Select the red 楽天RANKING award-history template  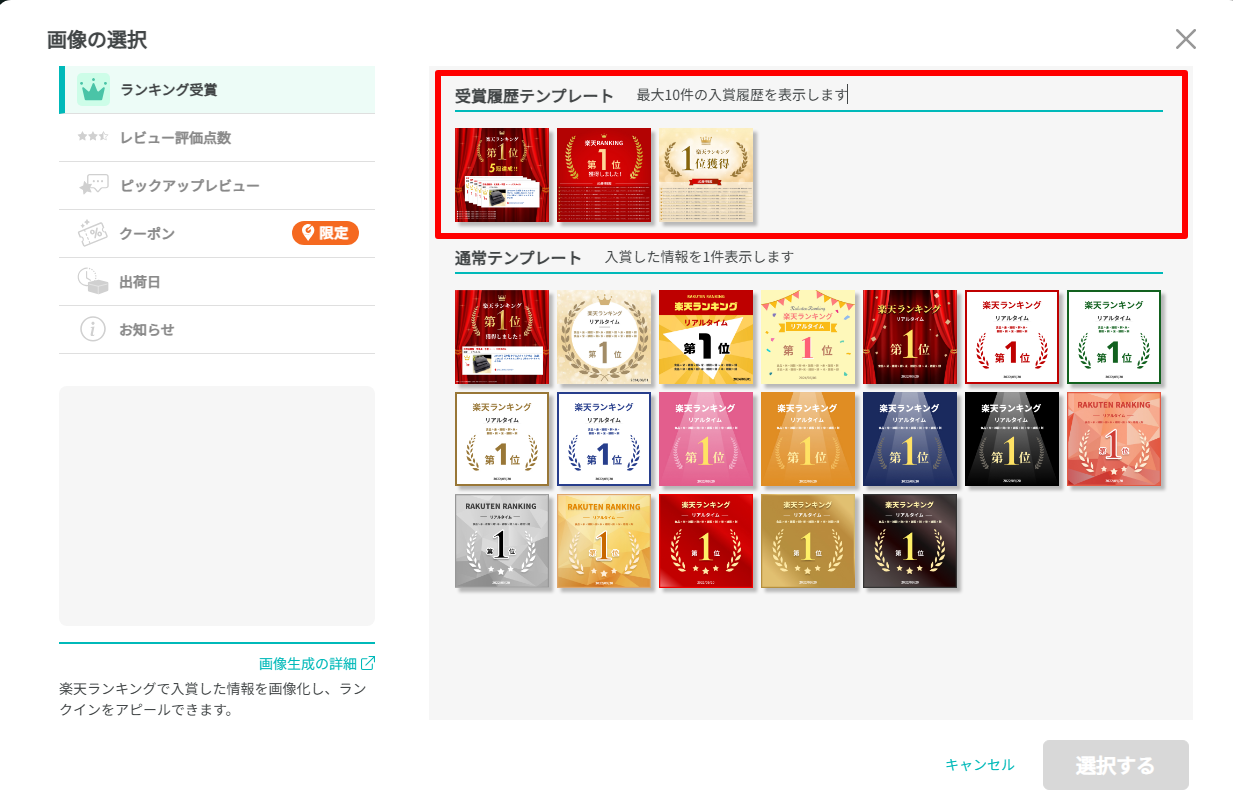pyautogui.click(x=604, y=175)
